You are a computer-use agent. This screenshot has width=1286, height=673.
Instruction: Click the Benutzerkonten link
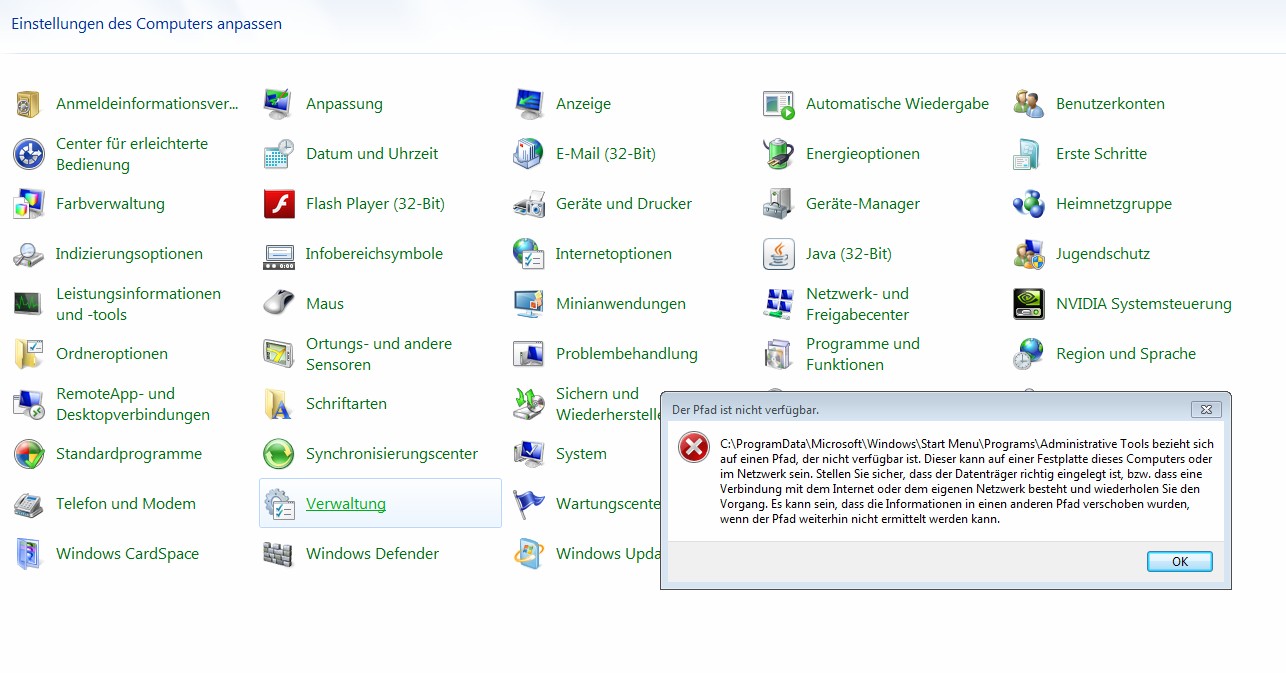(x=1110, y=103)
